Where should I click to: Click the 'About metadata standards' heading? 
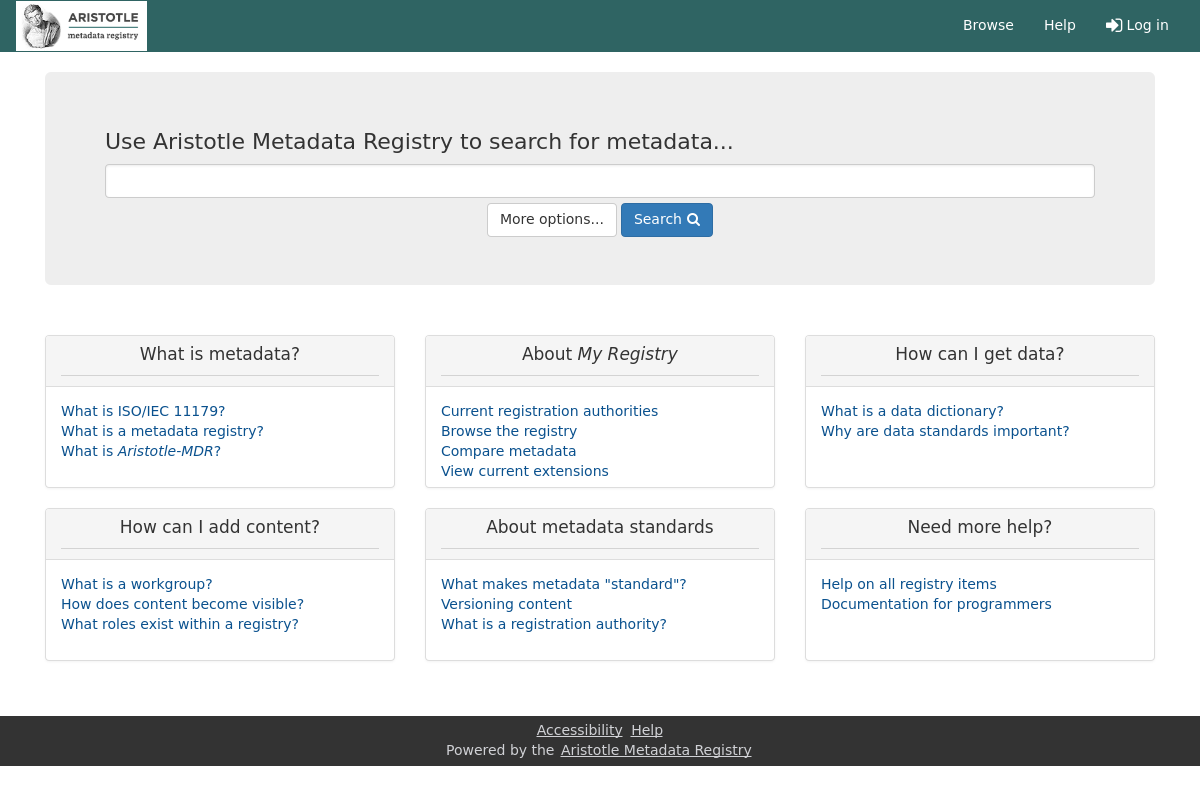pos(600,527)
